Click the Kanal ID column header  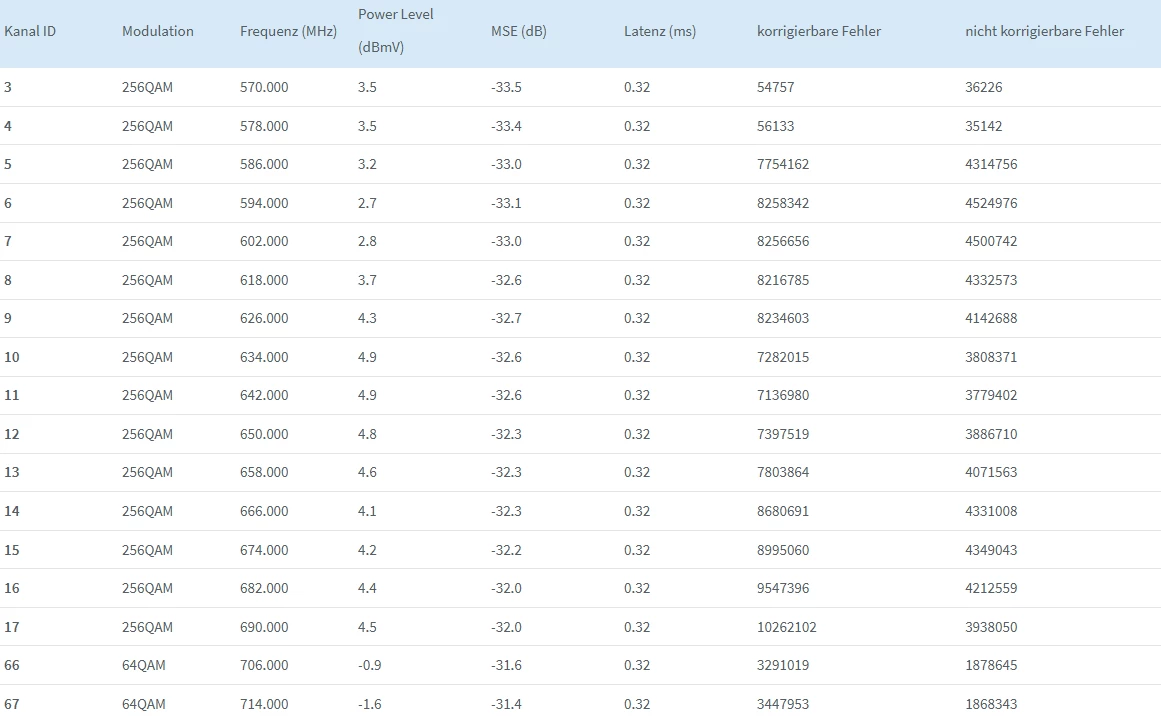tap(30, 31)
